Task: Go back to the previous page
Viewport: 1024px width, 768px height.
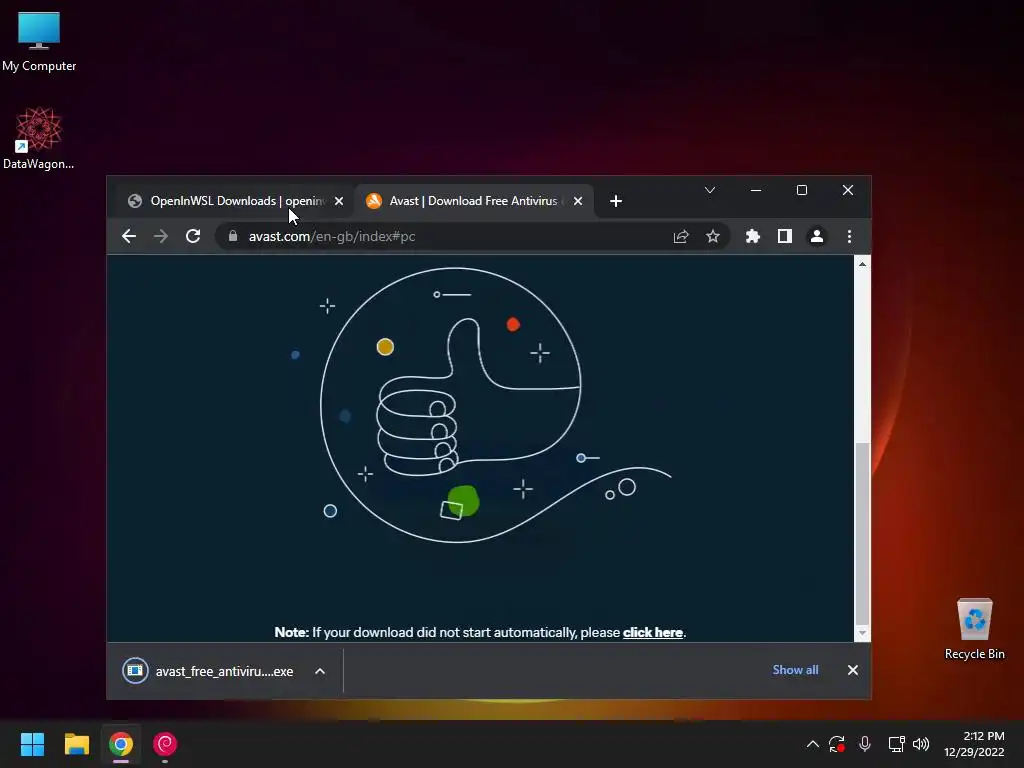Action: click(129, 236)
